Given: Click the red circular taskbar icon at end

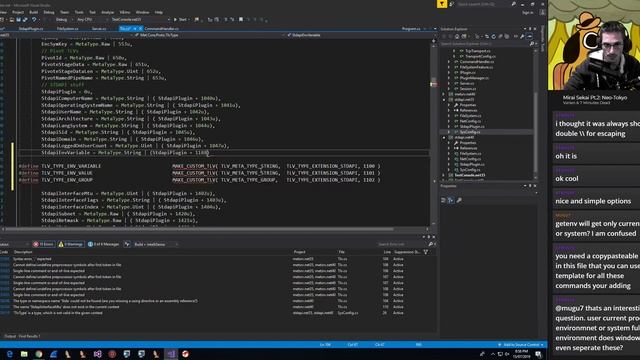Looking at the screenshot, I should 185,354.
